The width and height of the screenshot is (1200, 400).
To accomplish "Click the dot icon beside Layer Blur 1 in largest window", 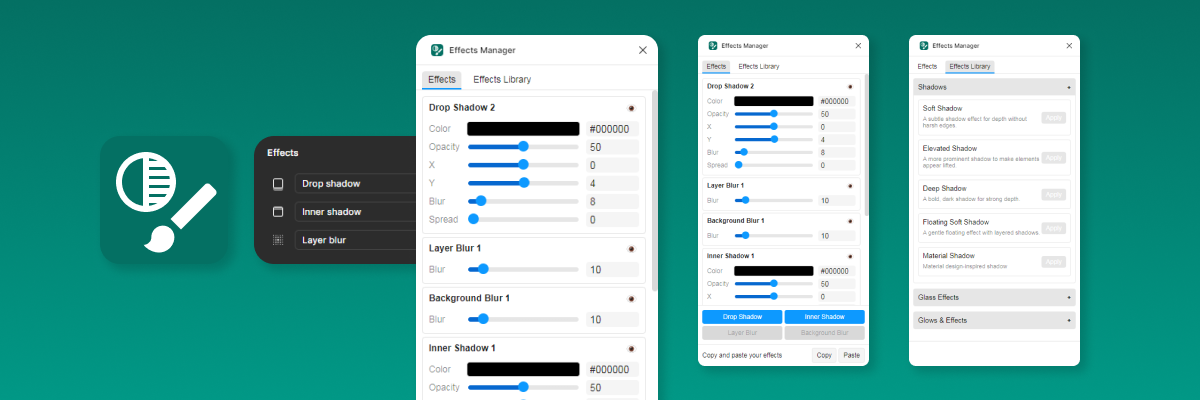I will tap(631, 249).
